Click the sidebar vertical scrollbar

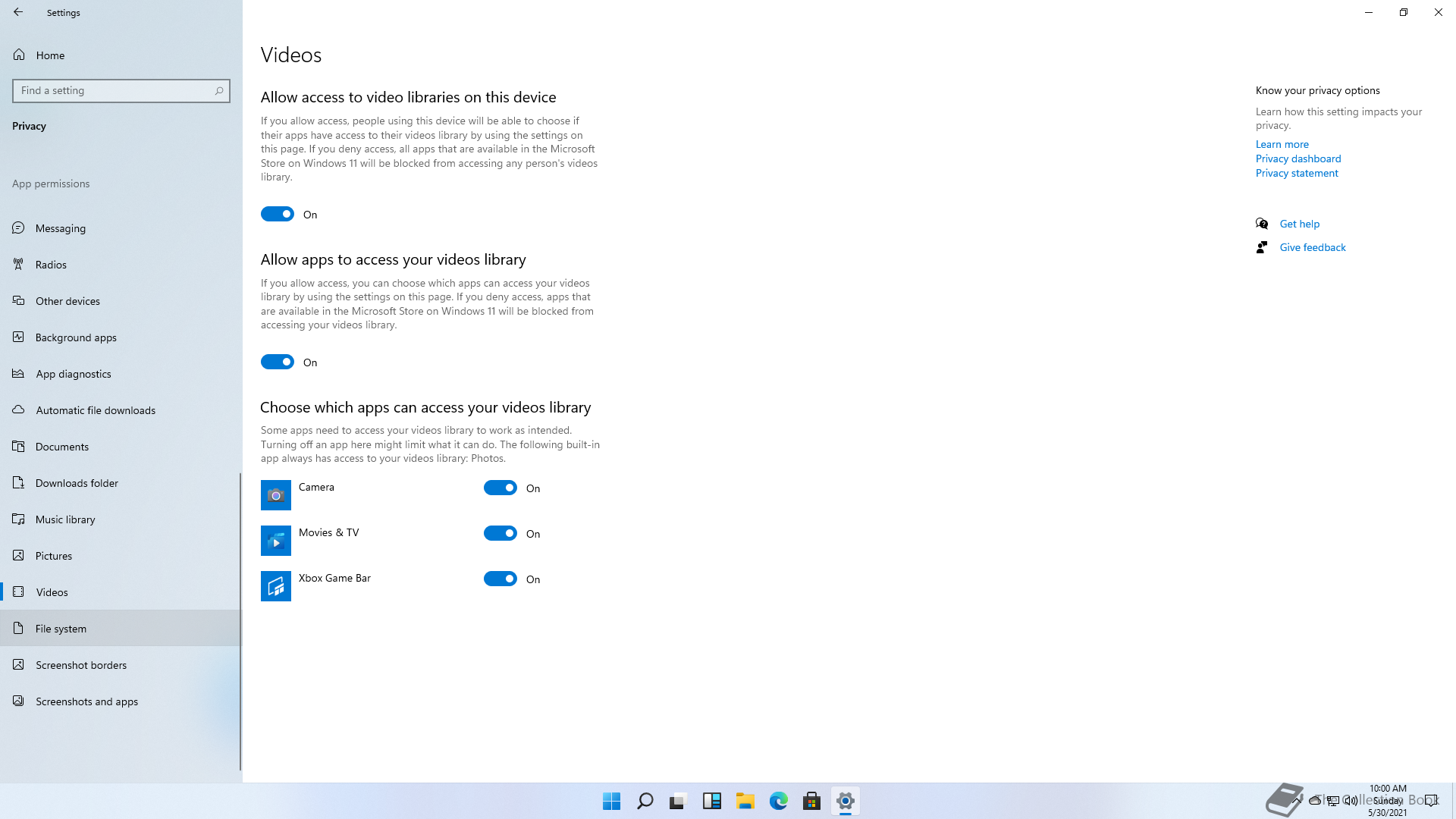coord(240,622)
